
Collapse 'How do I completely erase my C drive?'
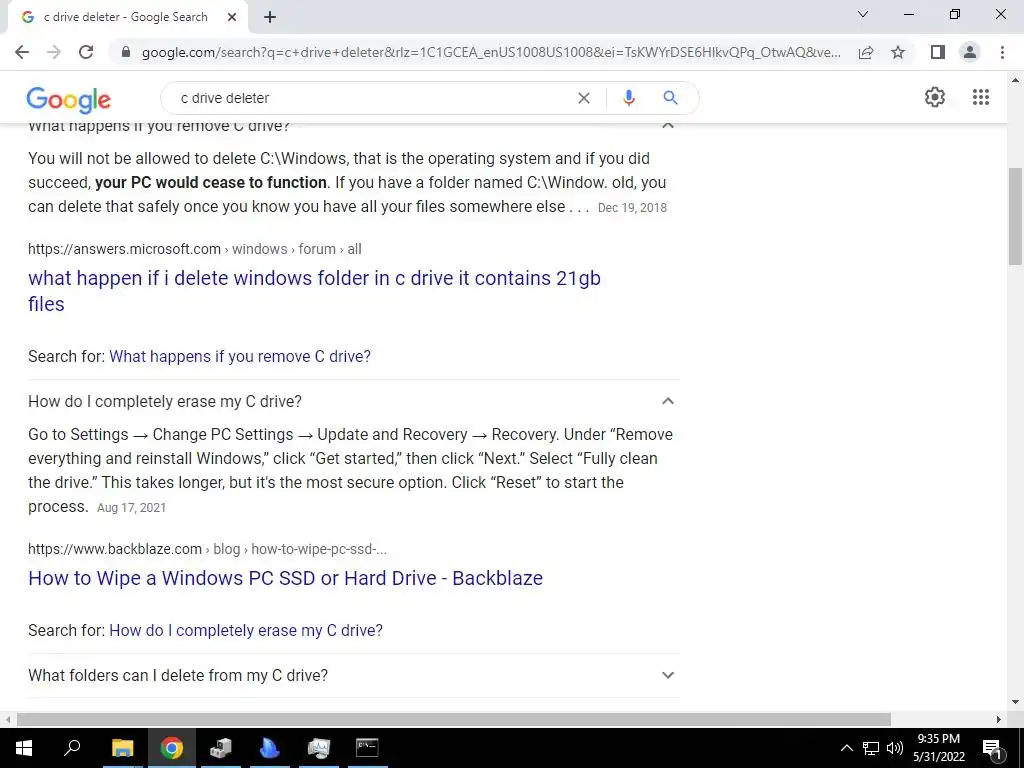pyautogui.click(x=667, y=401)
